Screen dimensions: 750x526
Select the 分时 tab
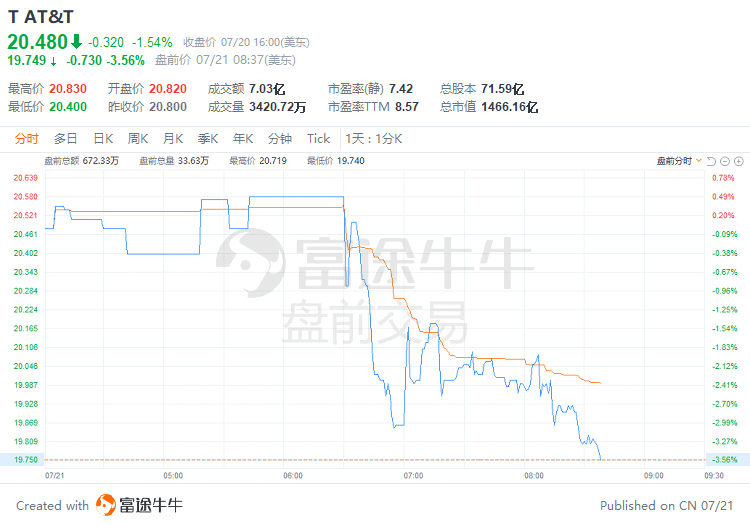[27, 138]
